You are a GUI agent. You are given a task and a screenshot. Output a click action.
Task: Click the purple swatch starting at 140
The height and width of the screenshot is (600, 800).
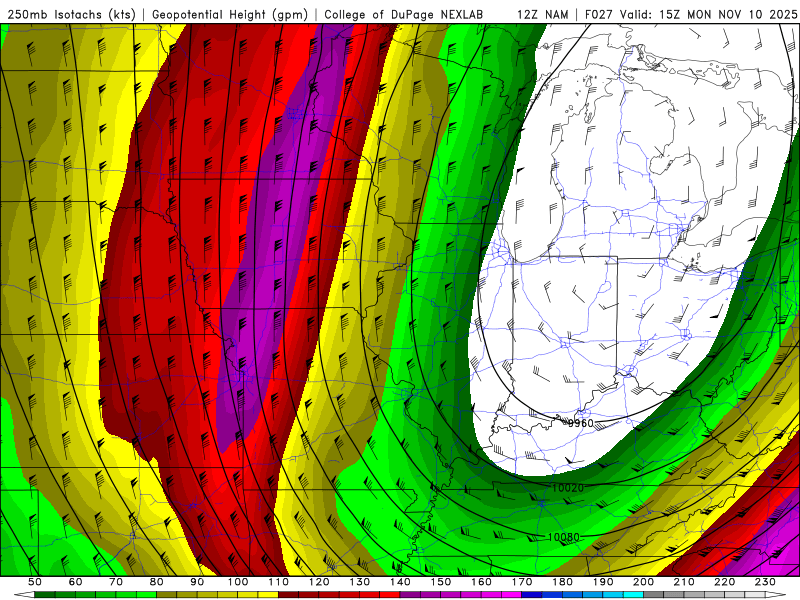pos(410,594)
